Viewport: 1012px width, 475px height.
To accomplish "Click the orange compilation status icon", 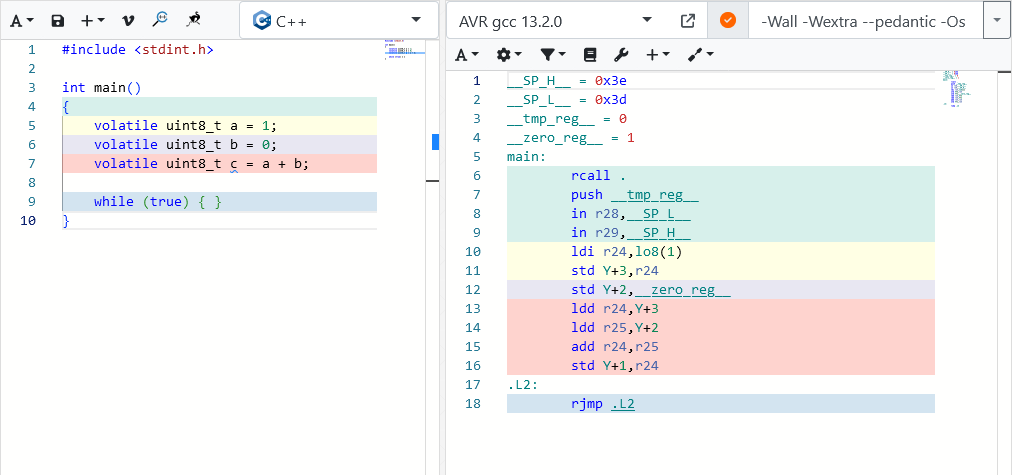I will pos(728,21).
